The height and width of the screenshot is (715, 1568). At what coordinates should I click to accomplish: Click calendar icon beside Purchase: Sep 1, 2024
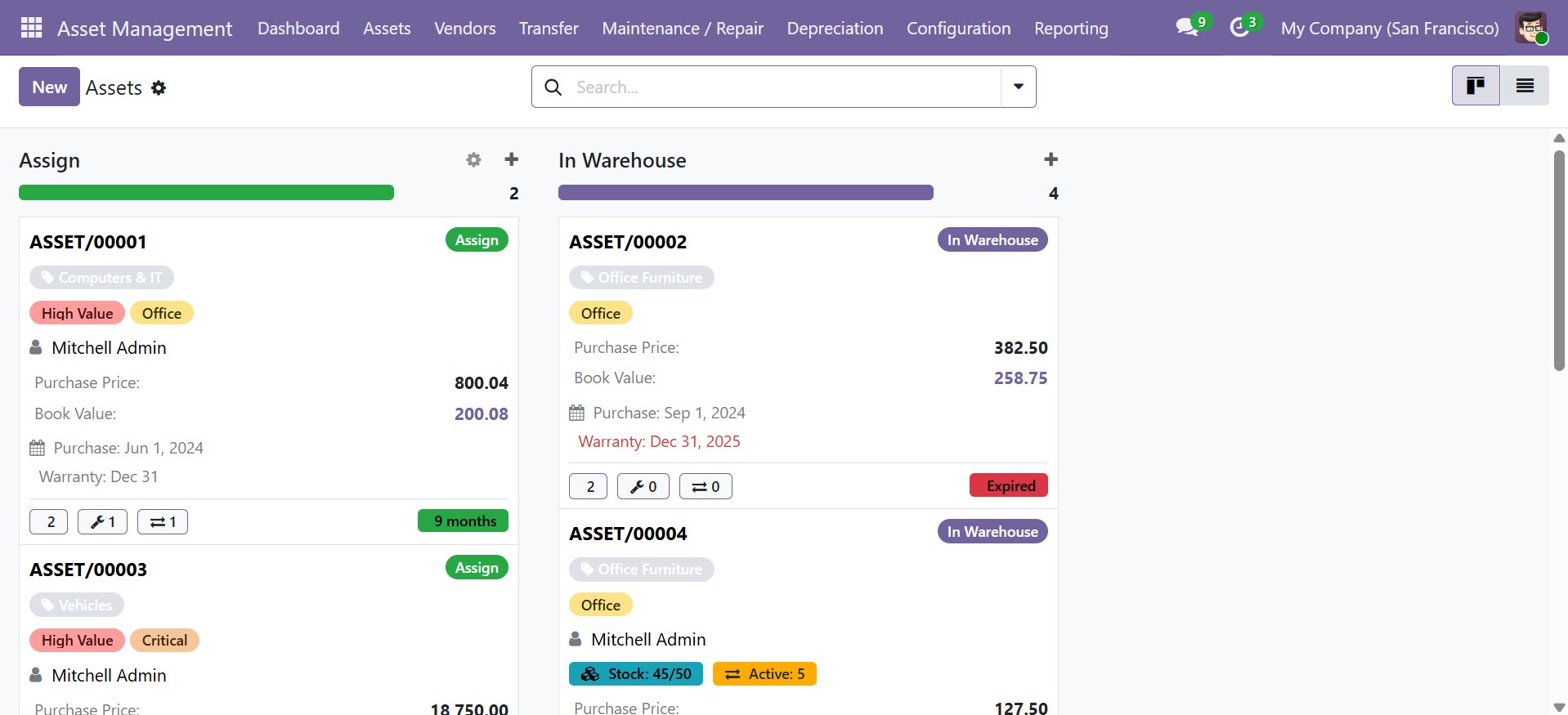point(577,413)
